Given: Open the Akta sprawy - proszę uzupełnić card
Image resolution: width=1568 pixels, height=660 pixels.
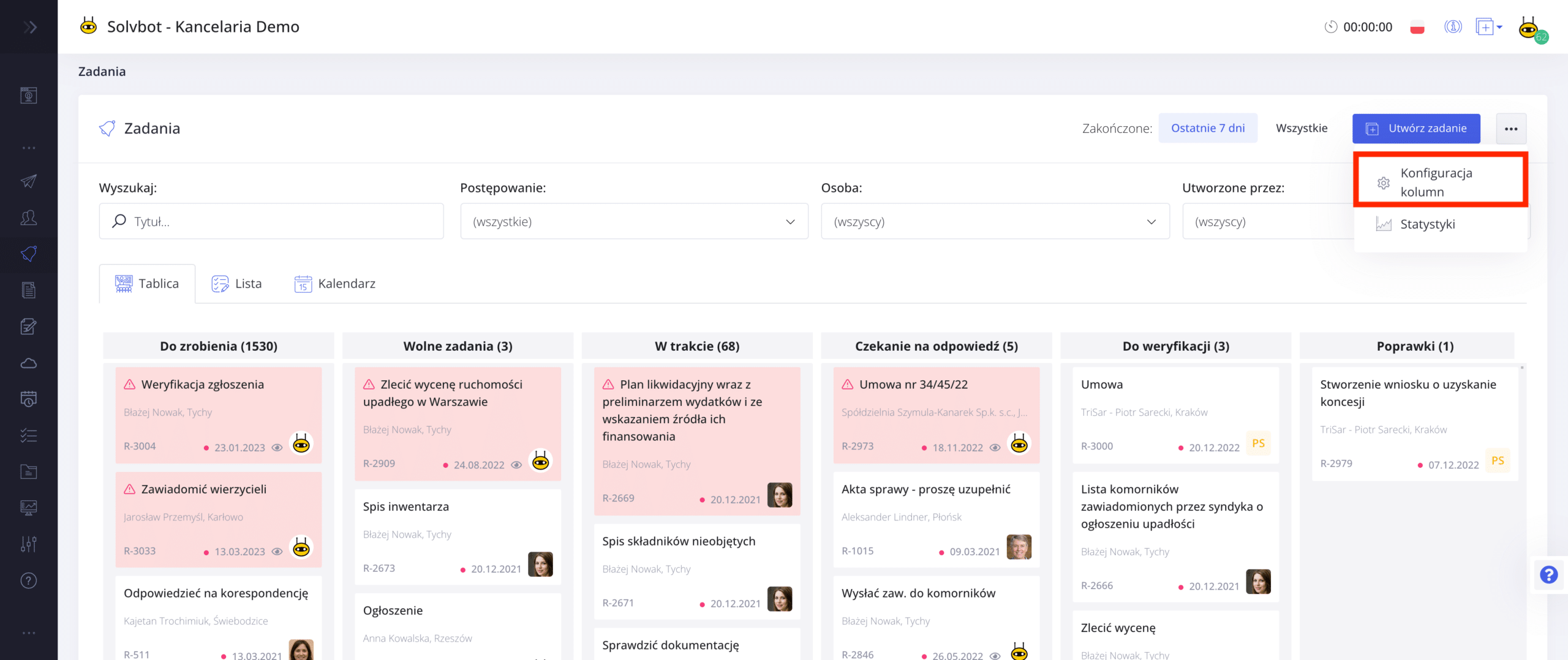Looking at the screenshot, I should [937, 519].
